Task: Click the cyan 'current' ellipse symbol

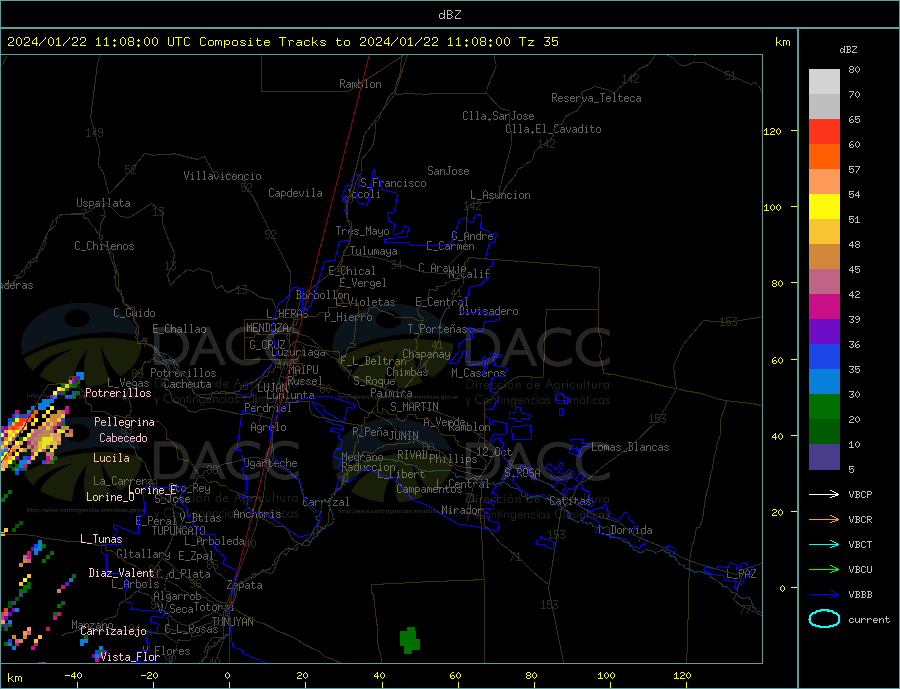Action: 824,619
